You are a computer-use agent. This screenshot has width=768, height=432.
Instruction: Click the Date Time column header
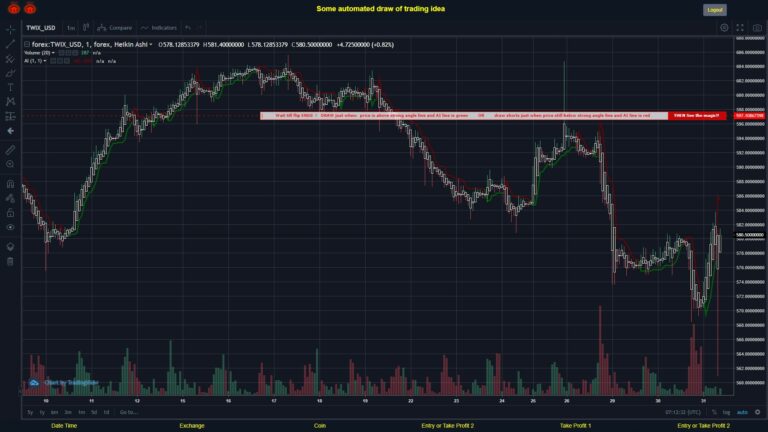click(x=64, y=426)
